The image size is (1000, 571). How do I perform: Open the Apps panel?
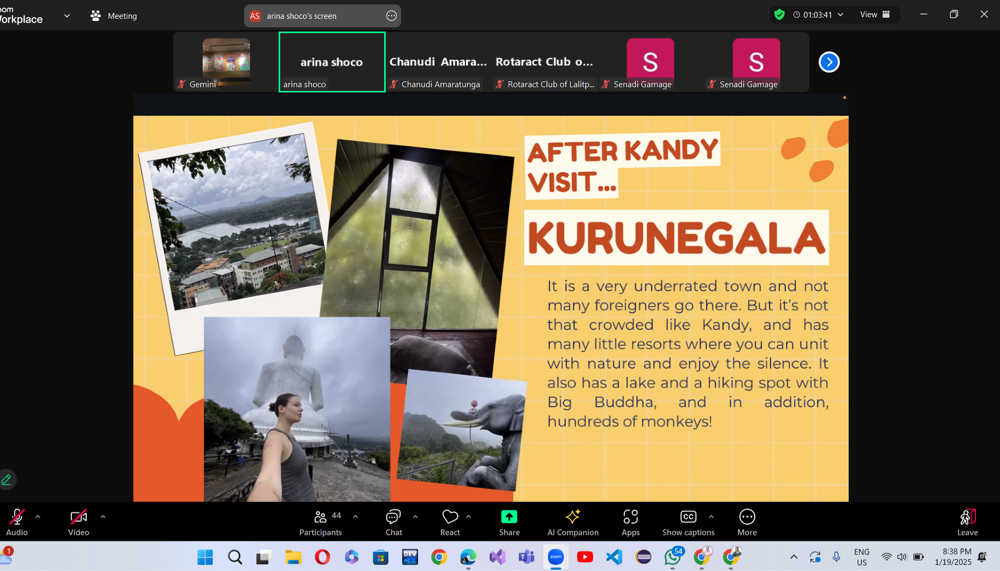point(630,521)
